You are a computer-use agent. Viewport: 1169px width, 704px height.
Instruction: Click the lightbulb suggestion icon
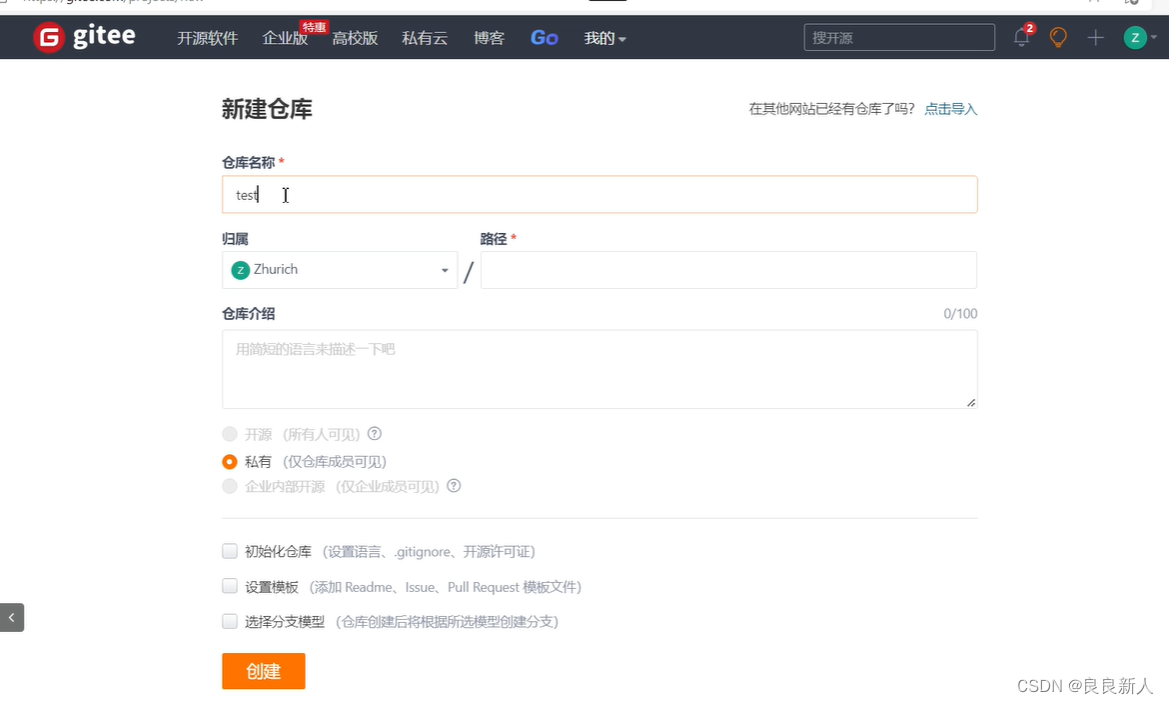point(1058,37)
